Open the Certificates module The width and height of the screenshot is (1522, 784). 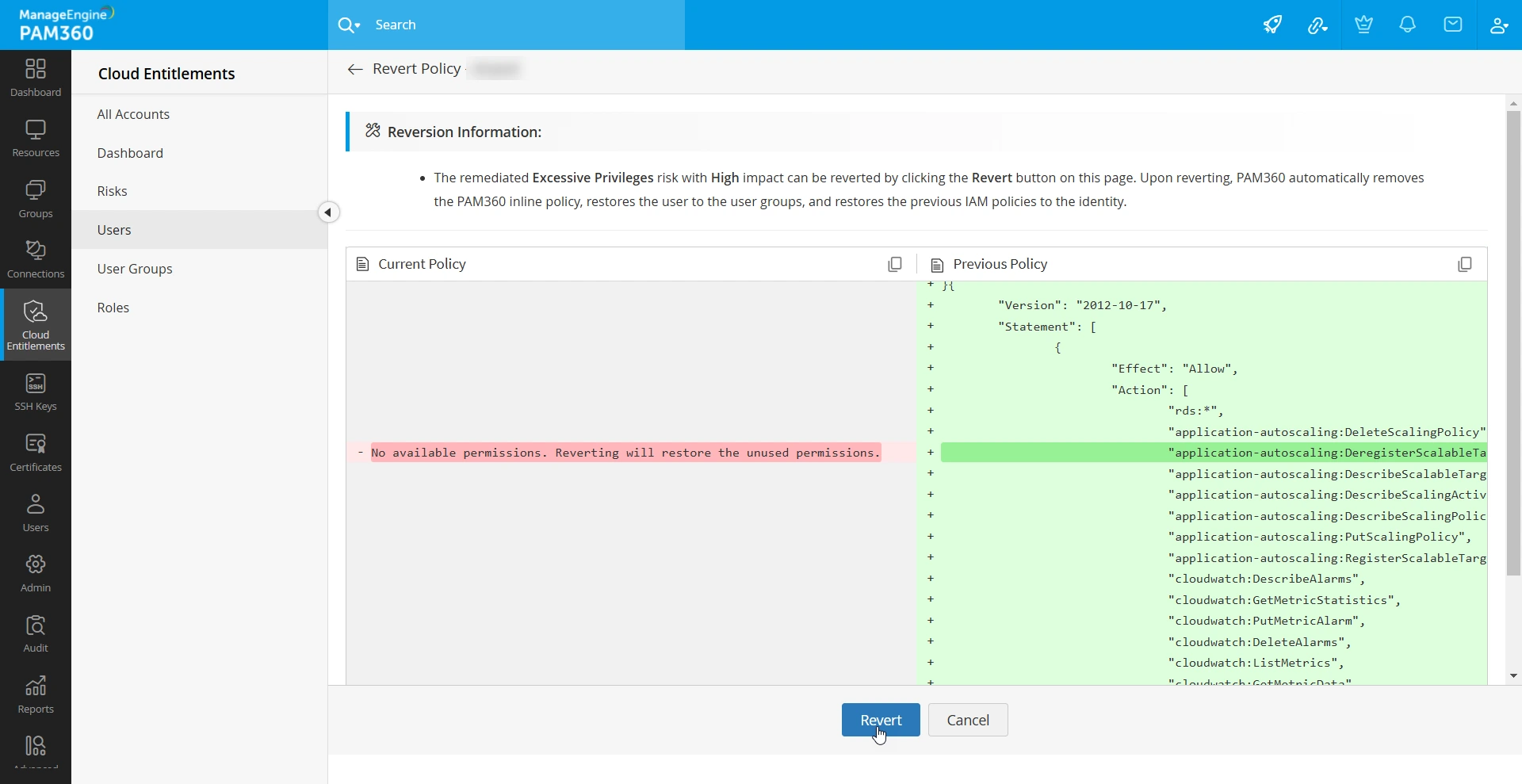coord(36,453)
